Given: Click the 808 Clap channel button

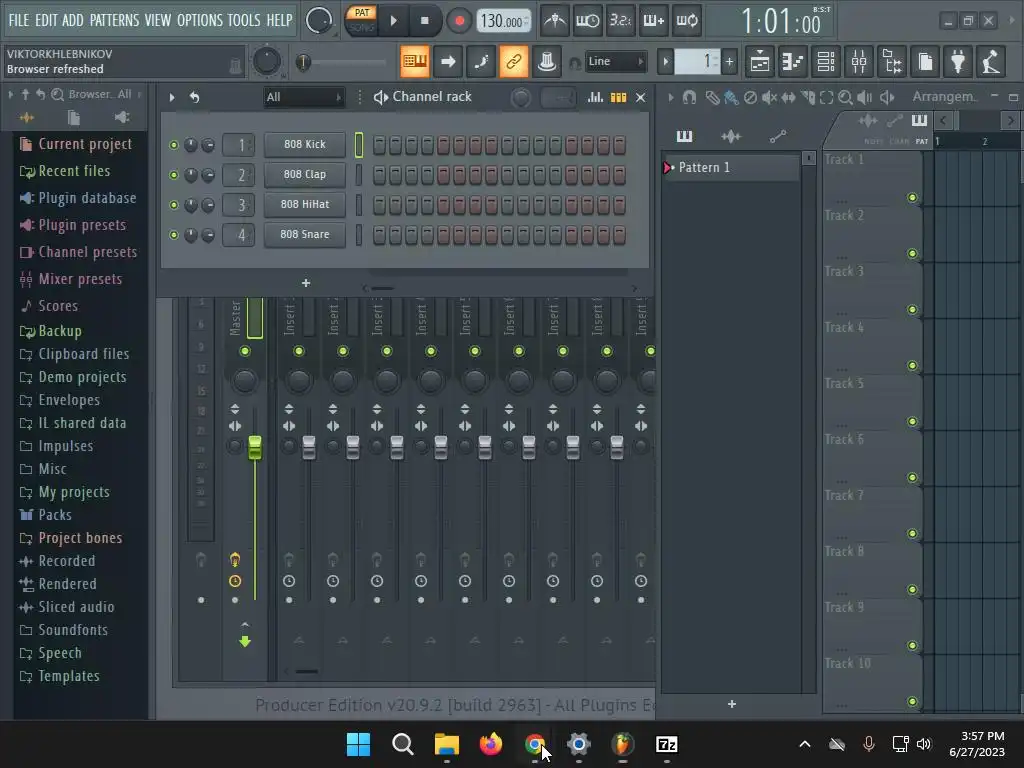Looking at the screenshot, I should click(305, 174).
